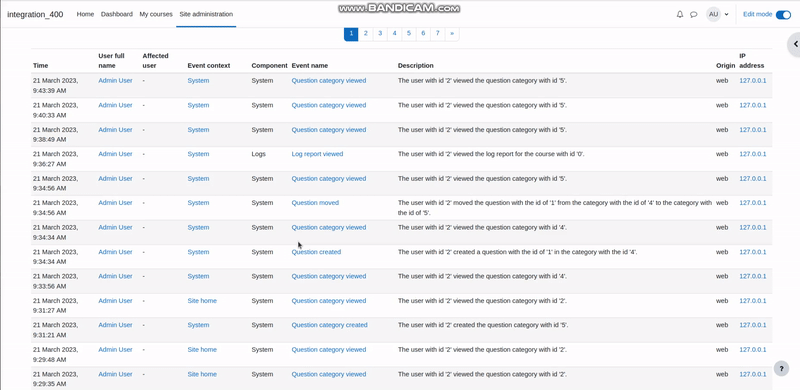This screenshot has width=800, height=390.
Task: Open Site home context link at 9:31:27 AM
Action: click(202, 301)
